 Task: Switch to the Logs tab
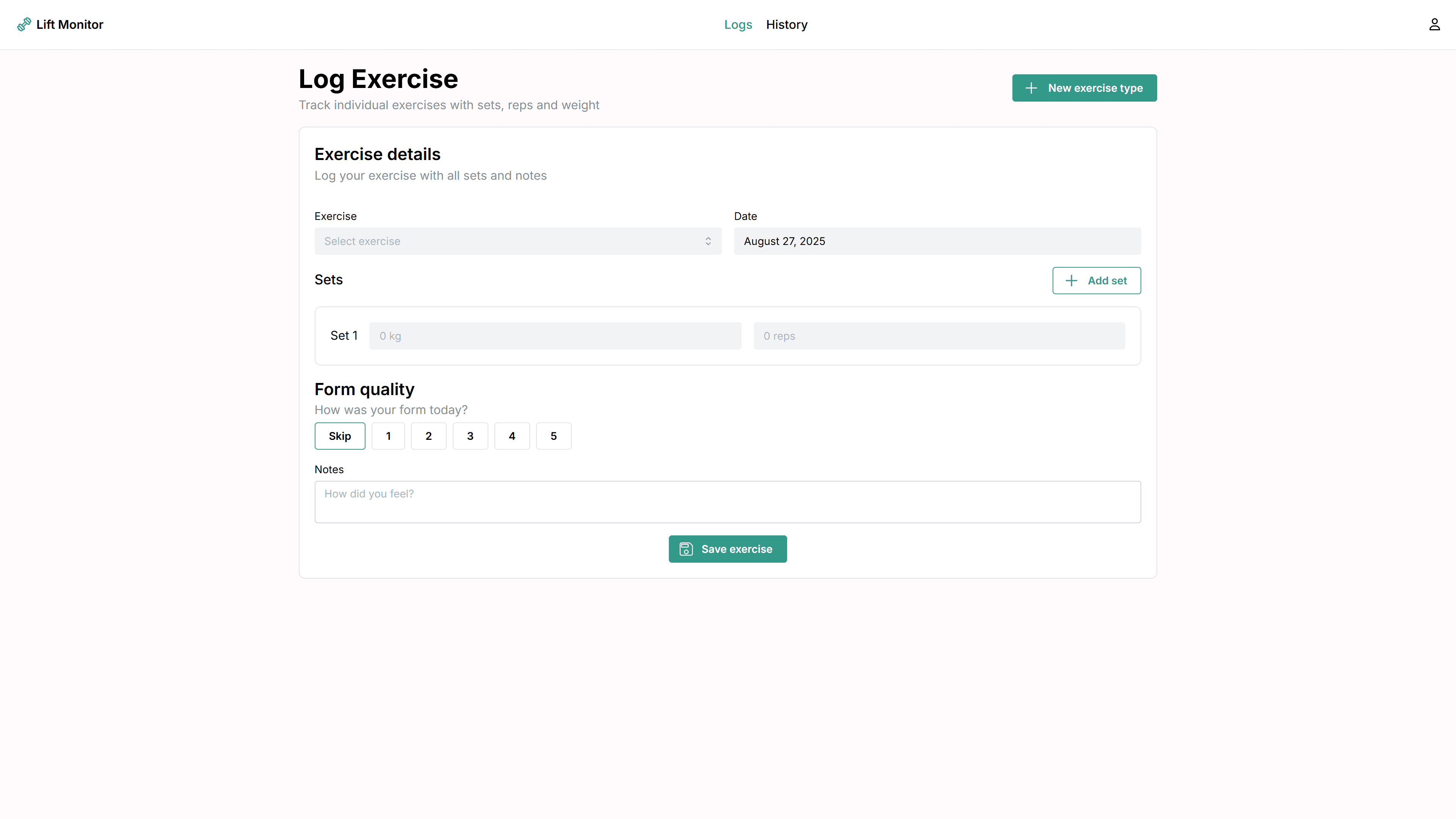pos(737,24)
